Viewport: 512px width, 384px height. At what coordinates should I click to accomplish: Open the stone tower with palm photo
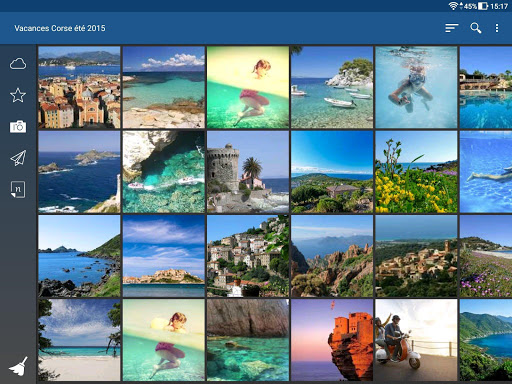coord(248,172)
